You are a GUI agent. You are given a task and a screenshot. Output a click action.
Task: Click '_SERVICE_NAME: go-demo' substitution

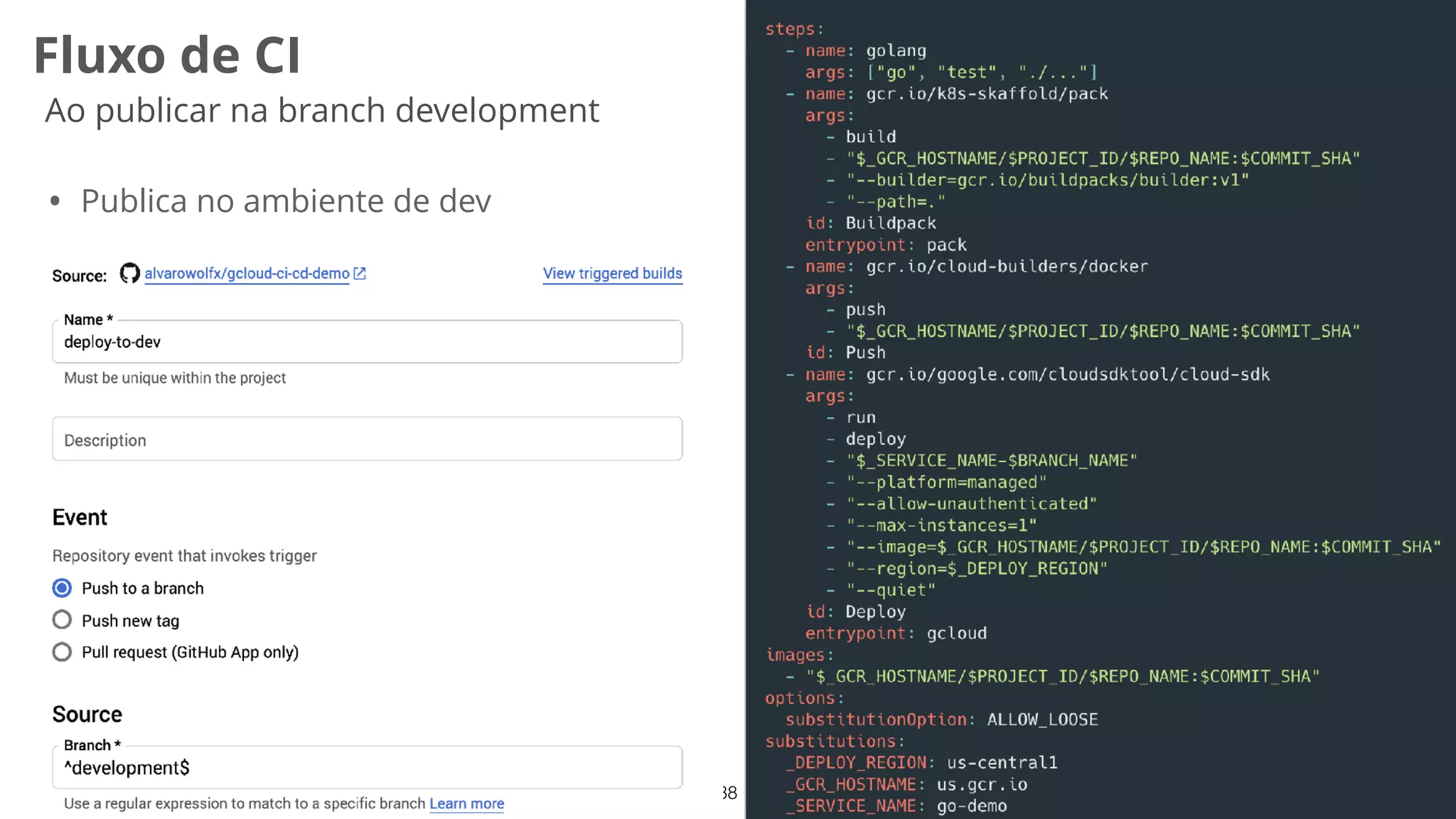(896, 806)
